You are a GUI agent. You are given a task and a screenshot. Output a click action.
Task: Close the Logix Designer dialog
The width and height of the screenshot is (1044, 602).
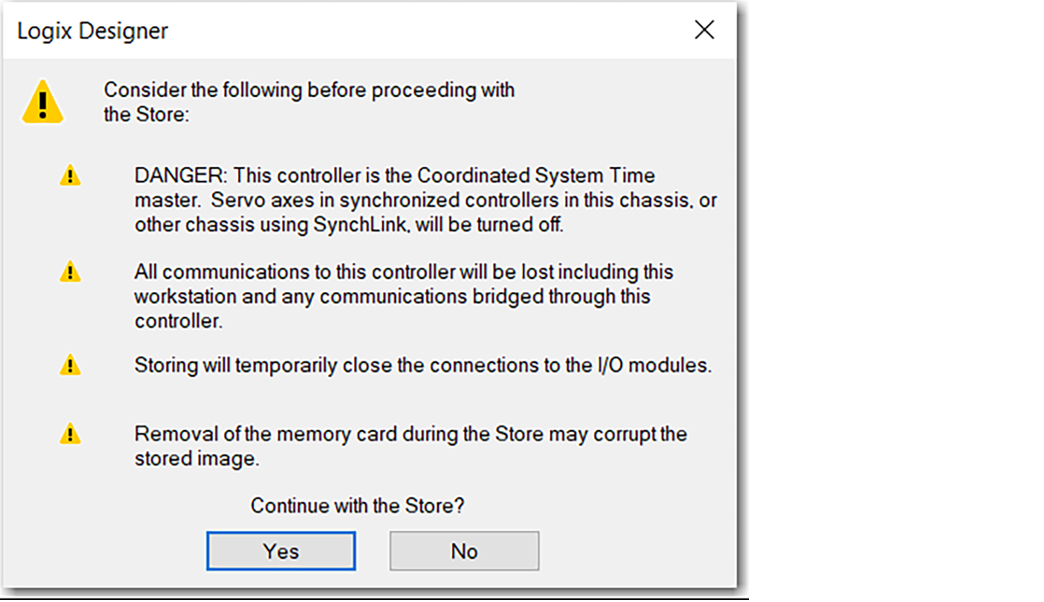(x=704, y=30)
